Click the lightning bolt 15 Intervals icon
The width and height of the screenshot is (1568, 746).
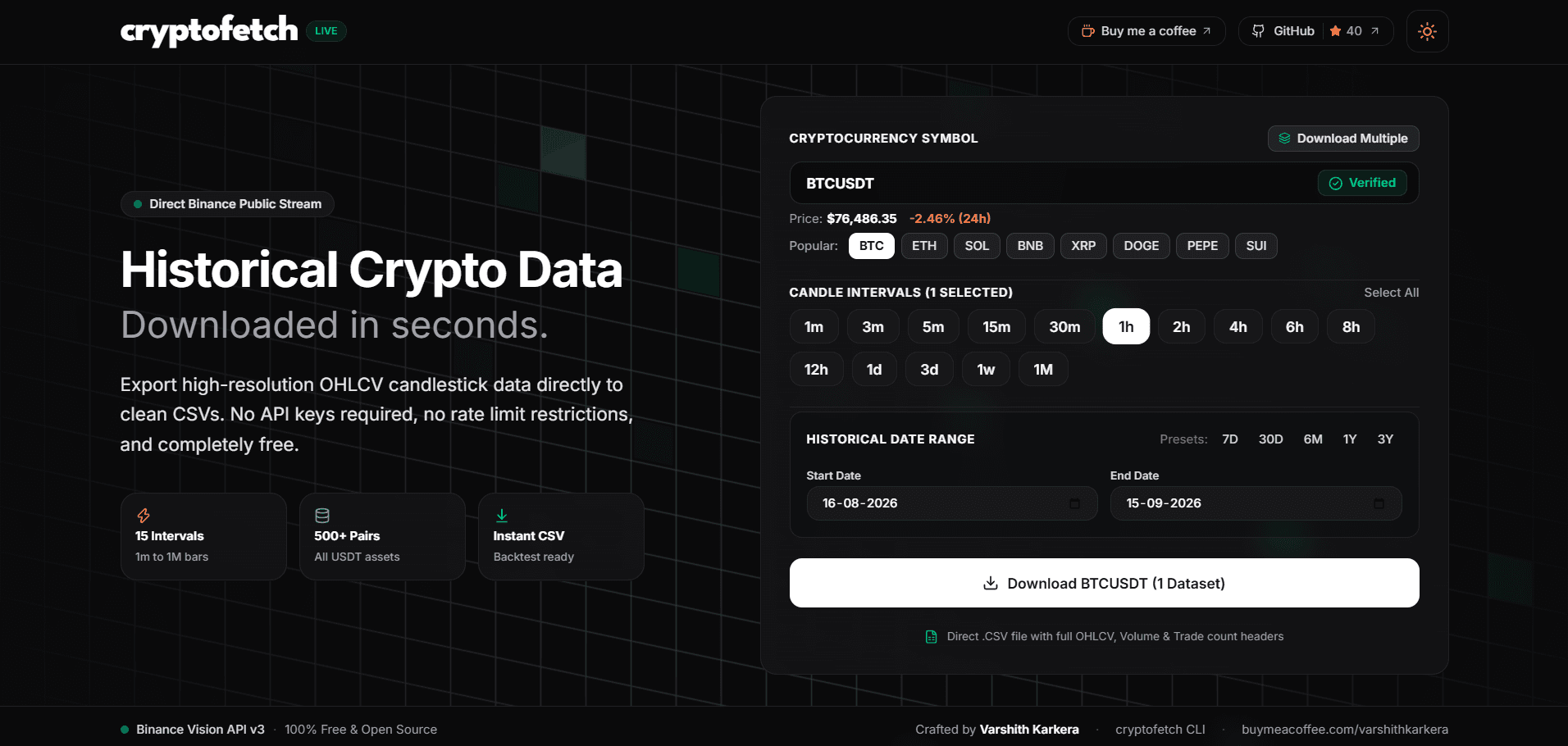pos(144,516)
